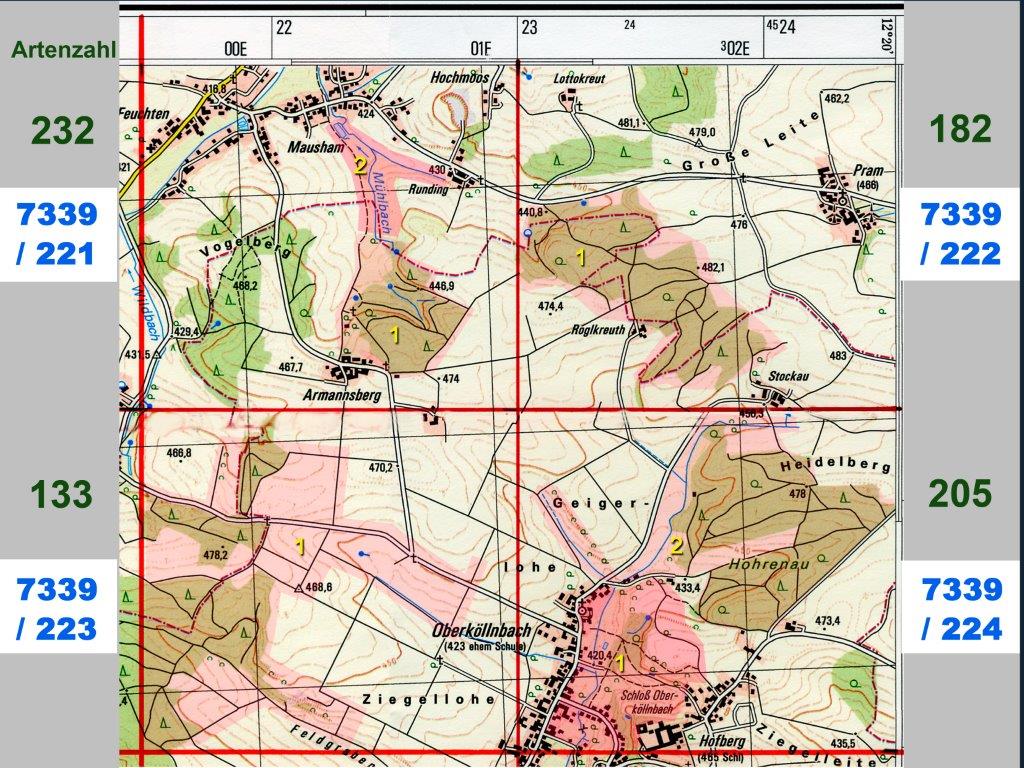Click the species count 182
This screenshot has width=1024, height=768.
click(x=960, y=129)
